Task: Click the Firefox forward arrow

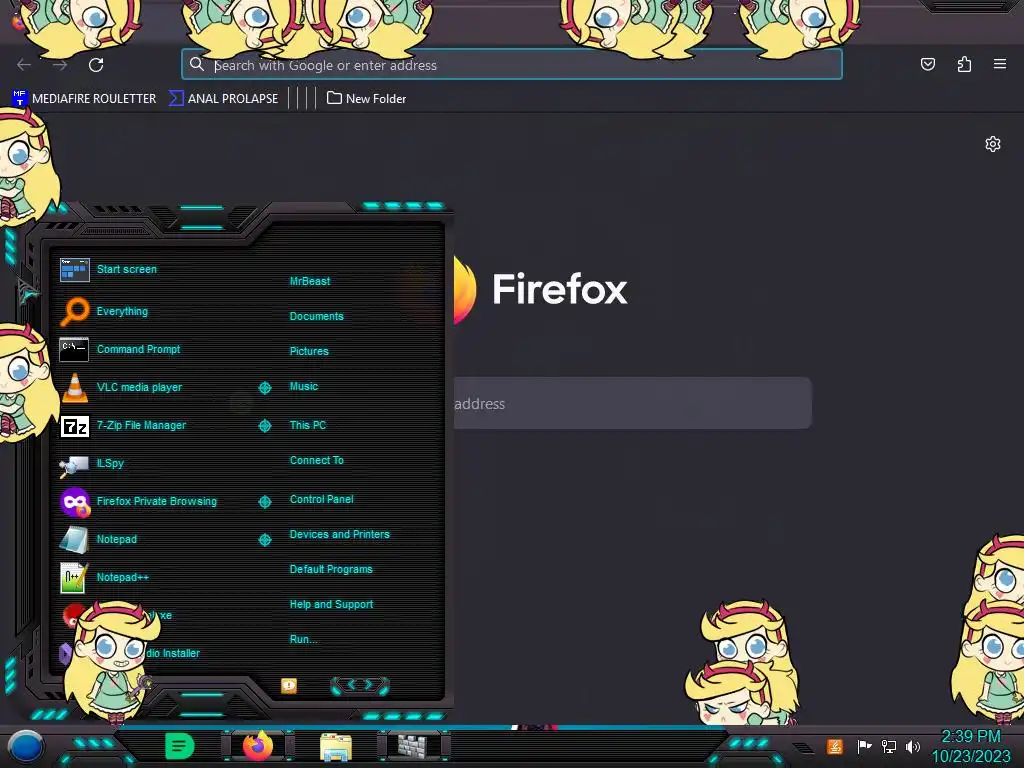Action: (60, 65)
